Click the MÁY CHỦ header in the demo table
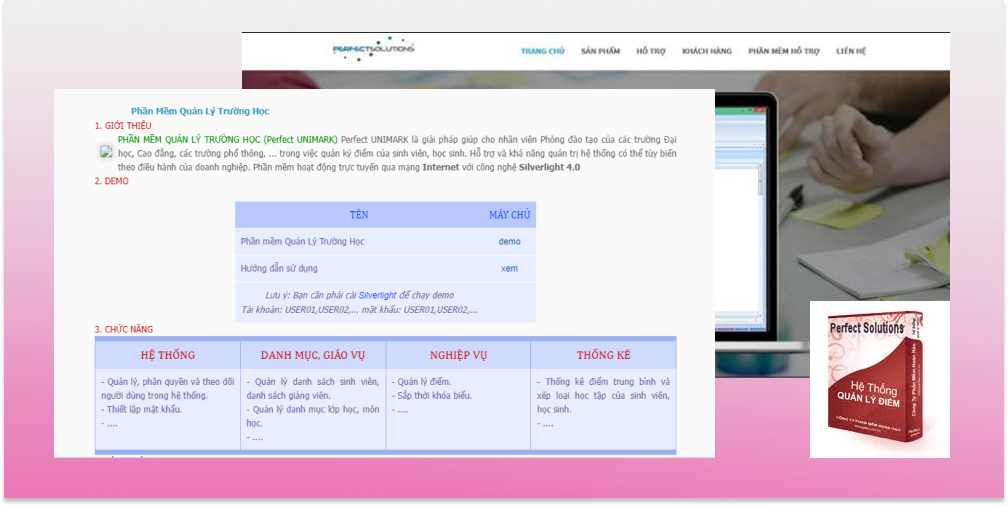This screenshot has height=506, width=1008. (x=509, y=215)
